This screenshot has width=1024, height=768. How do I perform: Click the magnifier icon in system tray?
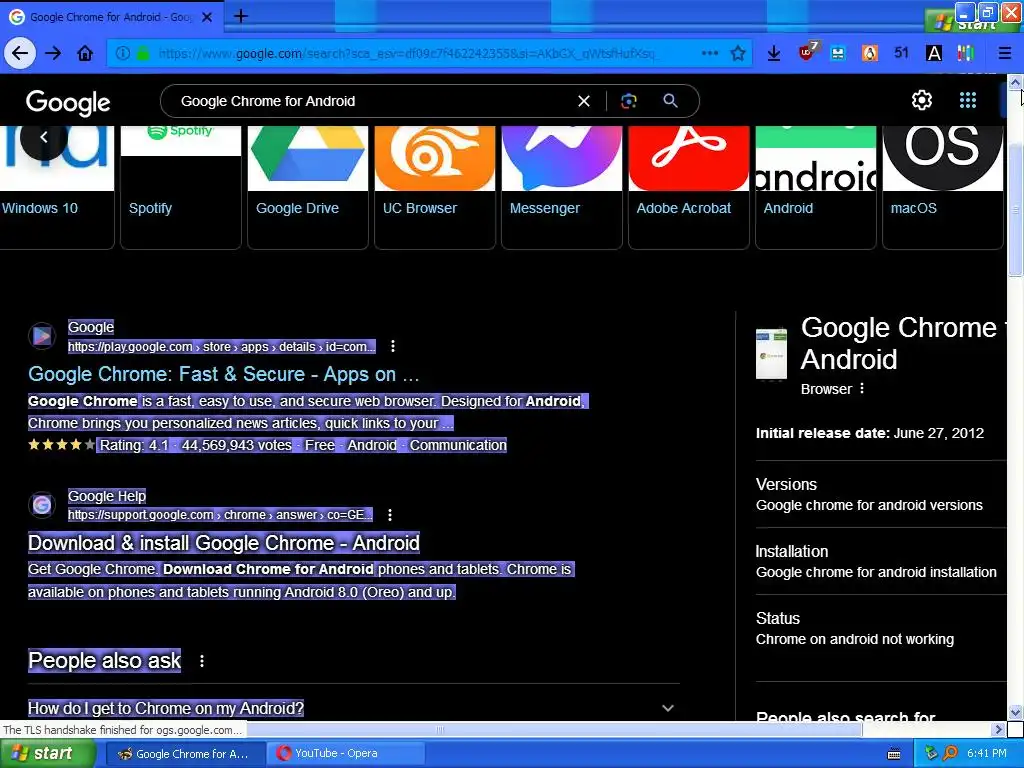pos(950,754)
